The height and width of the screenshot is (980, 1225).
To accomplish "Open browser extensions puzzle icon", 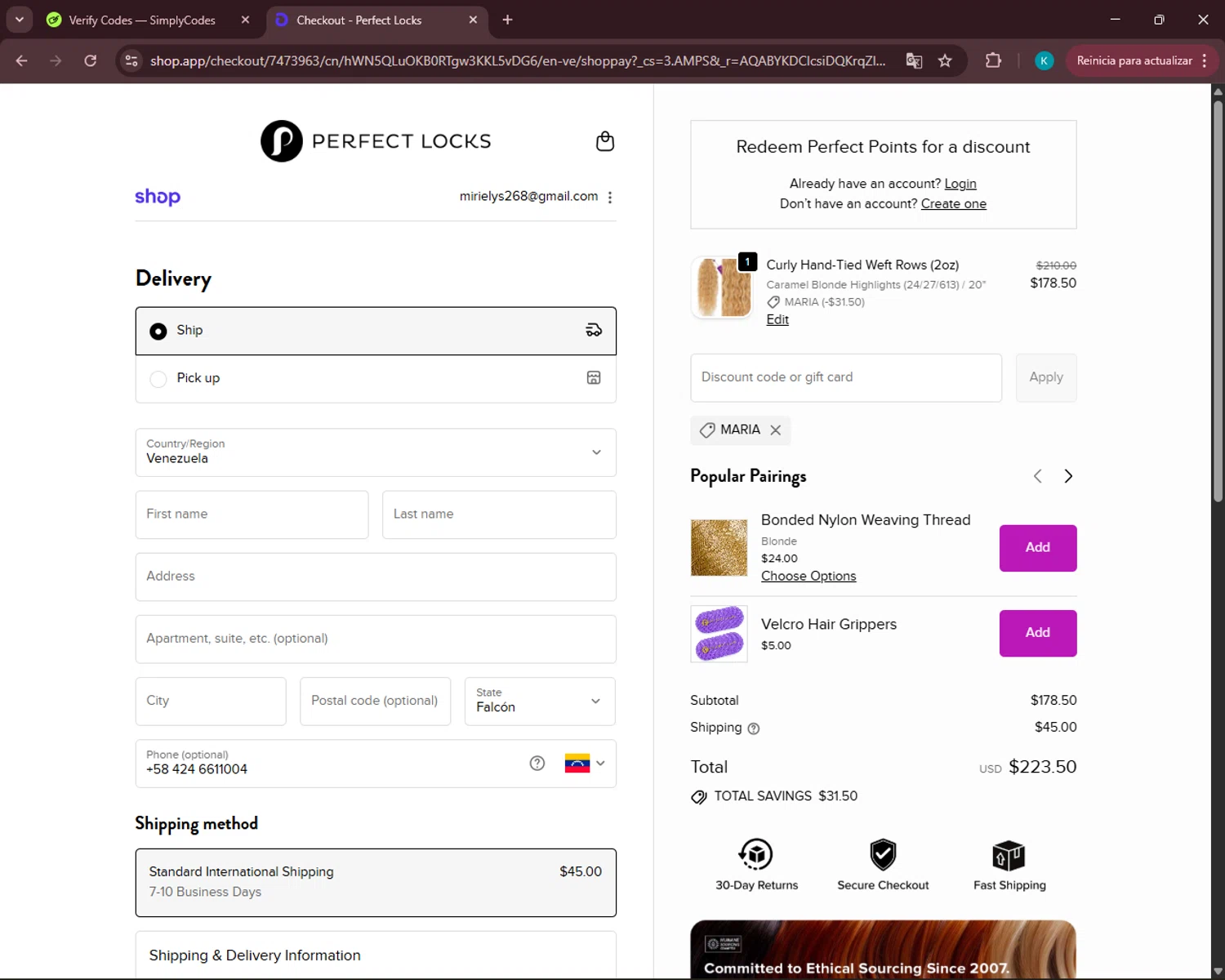I will [993, 60].
